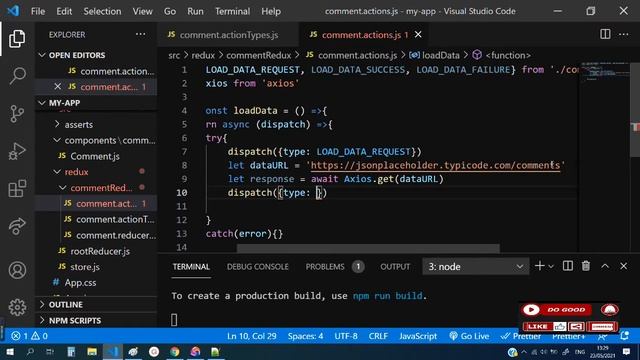This screenshot has height=360, width=640.
Task: Change language mode via JavaScript status item
Action: tap(418, 336)
